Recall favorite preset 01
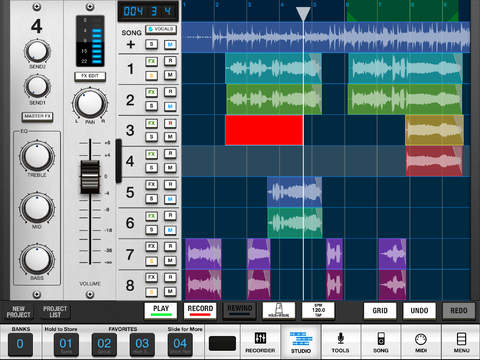This screenshot has height=360, width=480. [66, 344]
